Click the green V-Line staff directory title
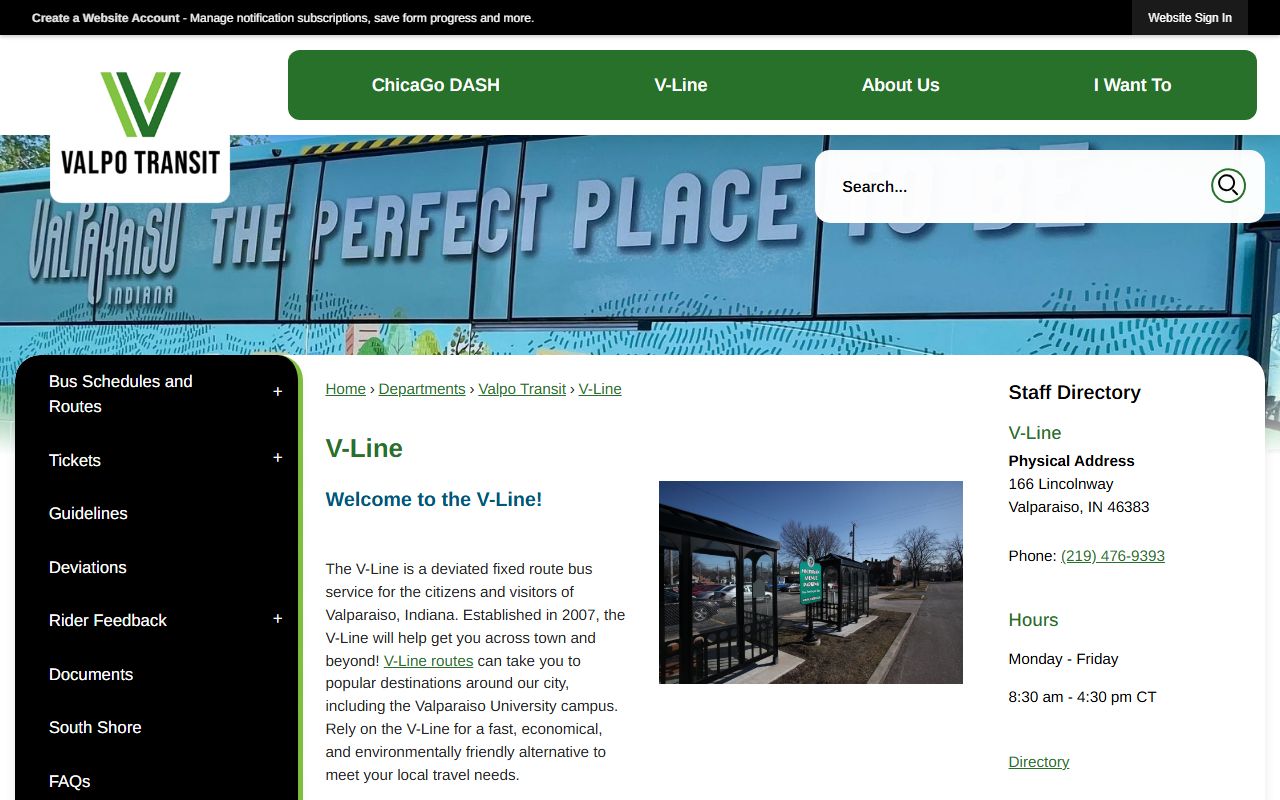Screen dimensions: 1280x800 1035,433
